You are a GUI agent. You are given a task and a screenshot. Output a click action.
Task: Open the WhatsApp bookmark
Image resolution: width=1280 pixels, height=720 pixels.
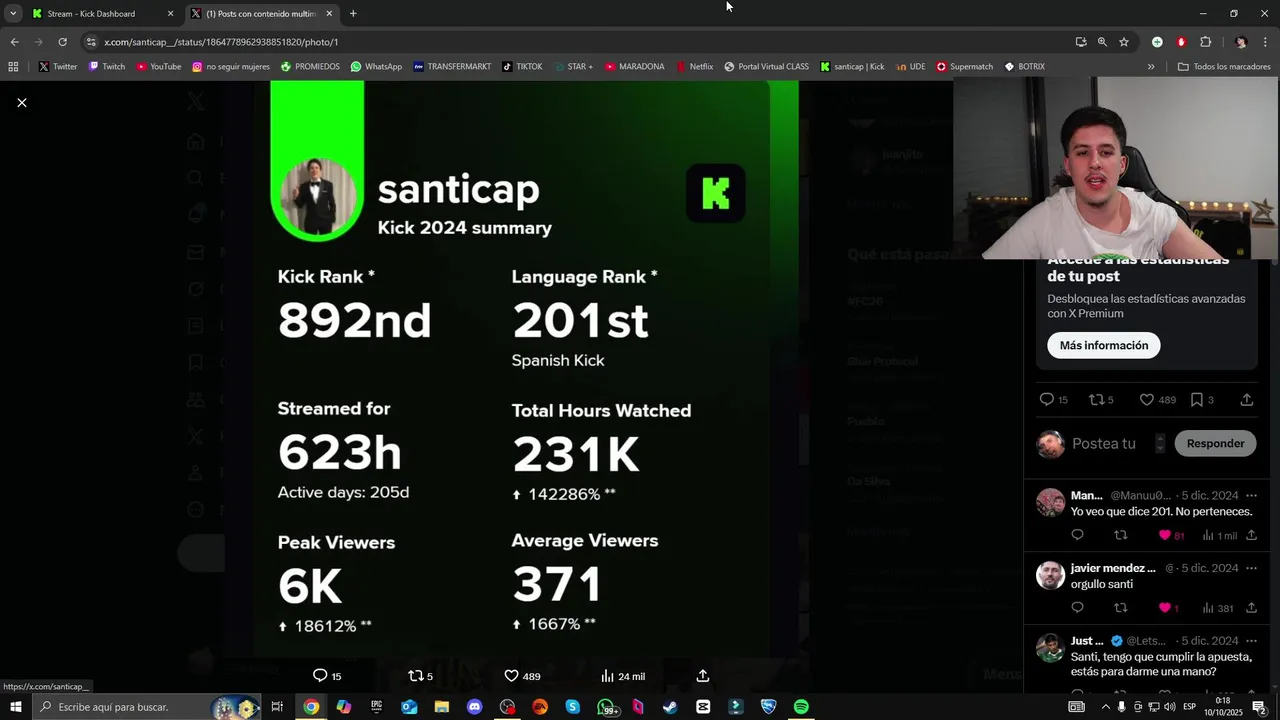(x=376, y=67)
